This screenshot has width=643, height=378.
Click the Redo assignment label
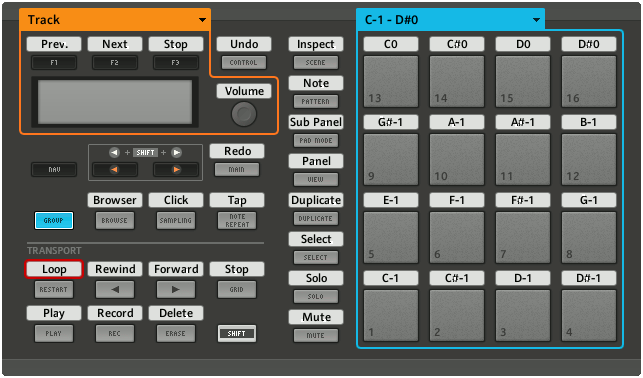pos(237,151)
